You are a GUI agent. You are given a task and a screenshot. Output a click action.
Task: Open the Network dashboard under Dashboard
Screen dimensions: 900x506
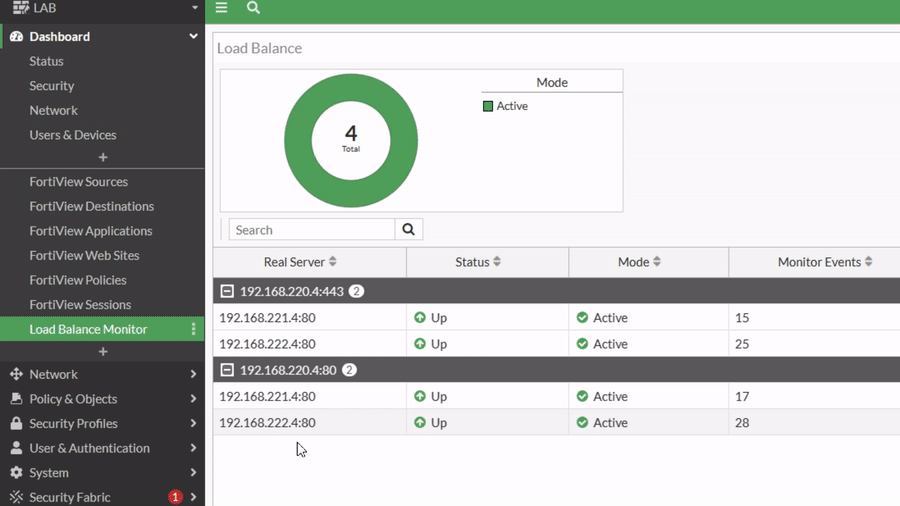tap(53, 110)
